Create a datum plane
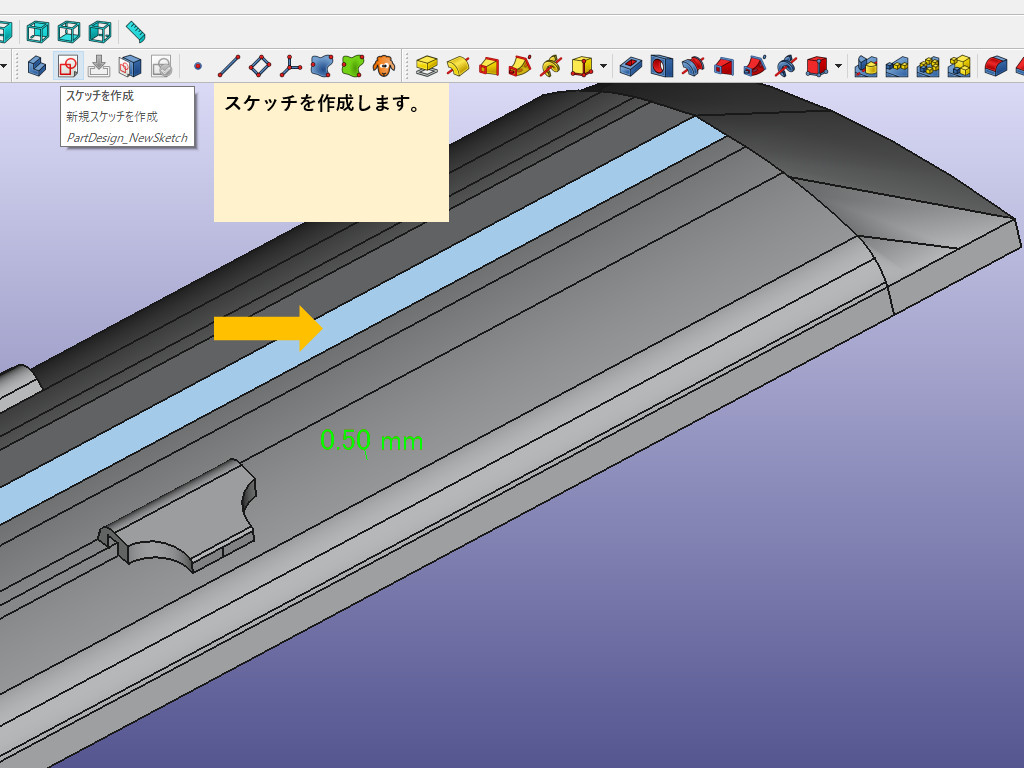1024x768 pixels. (259, 67)
